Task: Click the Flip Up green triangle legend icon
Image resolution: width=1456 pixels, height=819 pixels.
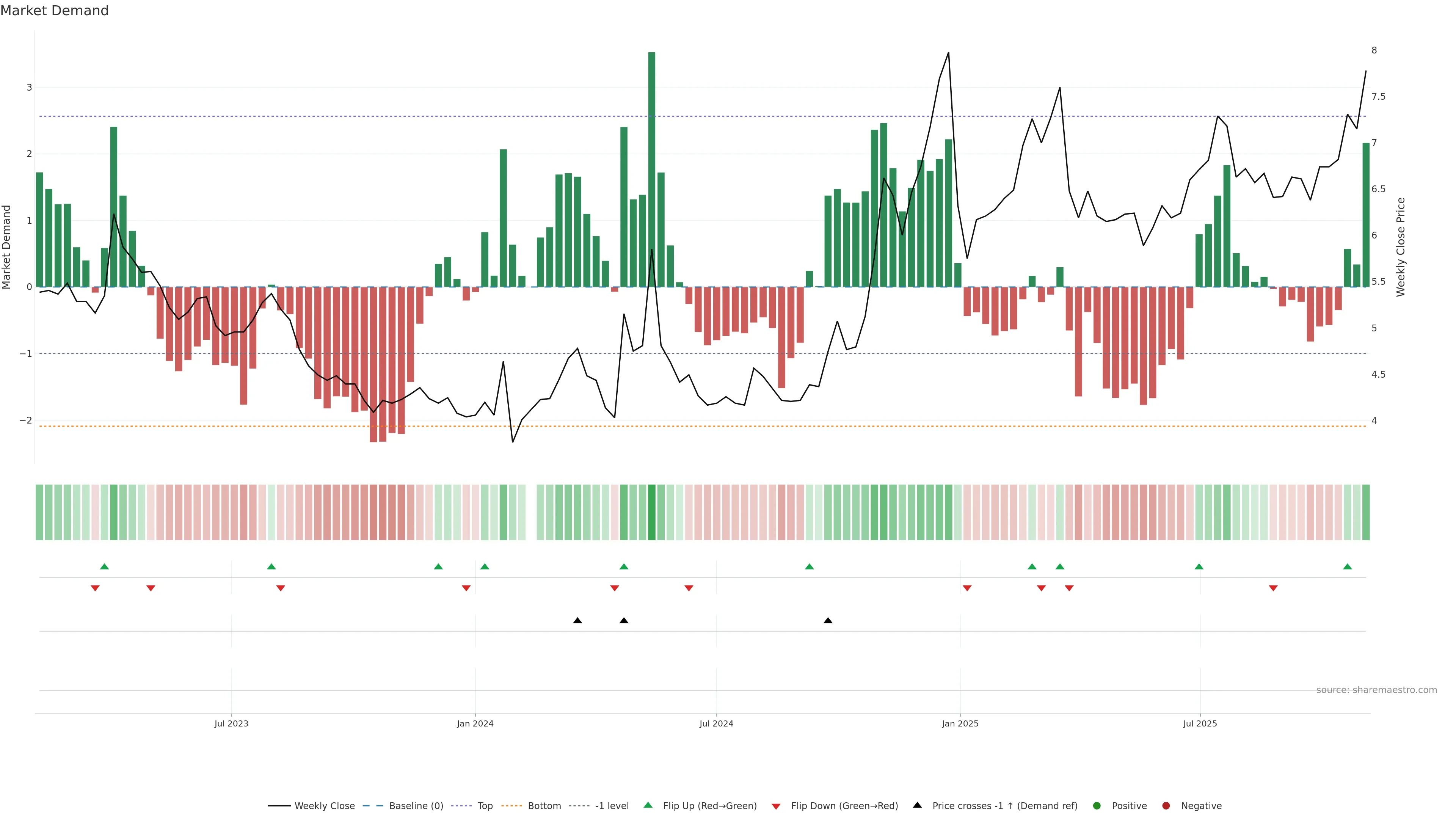Action: [x=648, y=805]
